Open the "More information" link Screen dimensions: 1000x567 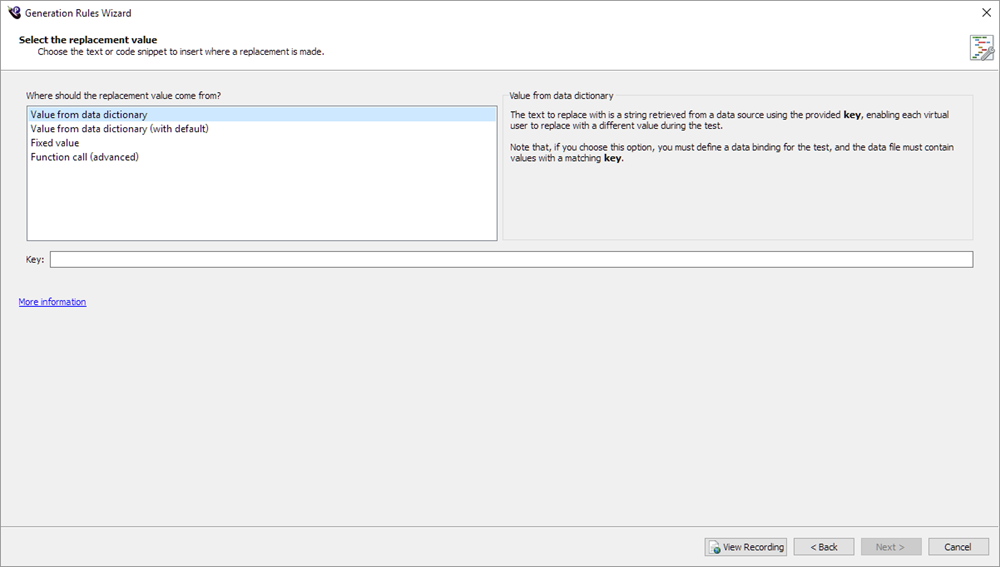52,302
